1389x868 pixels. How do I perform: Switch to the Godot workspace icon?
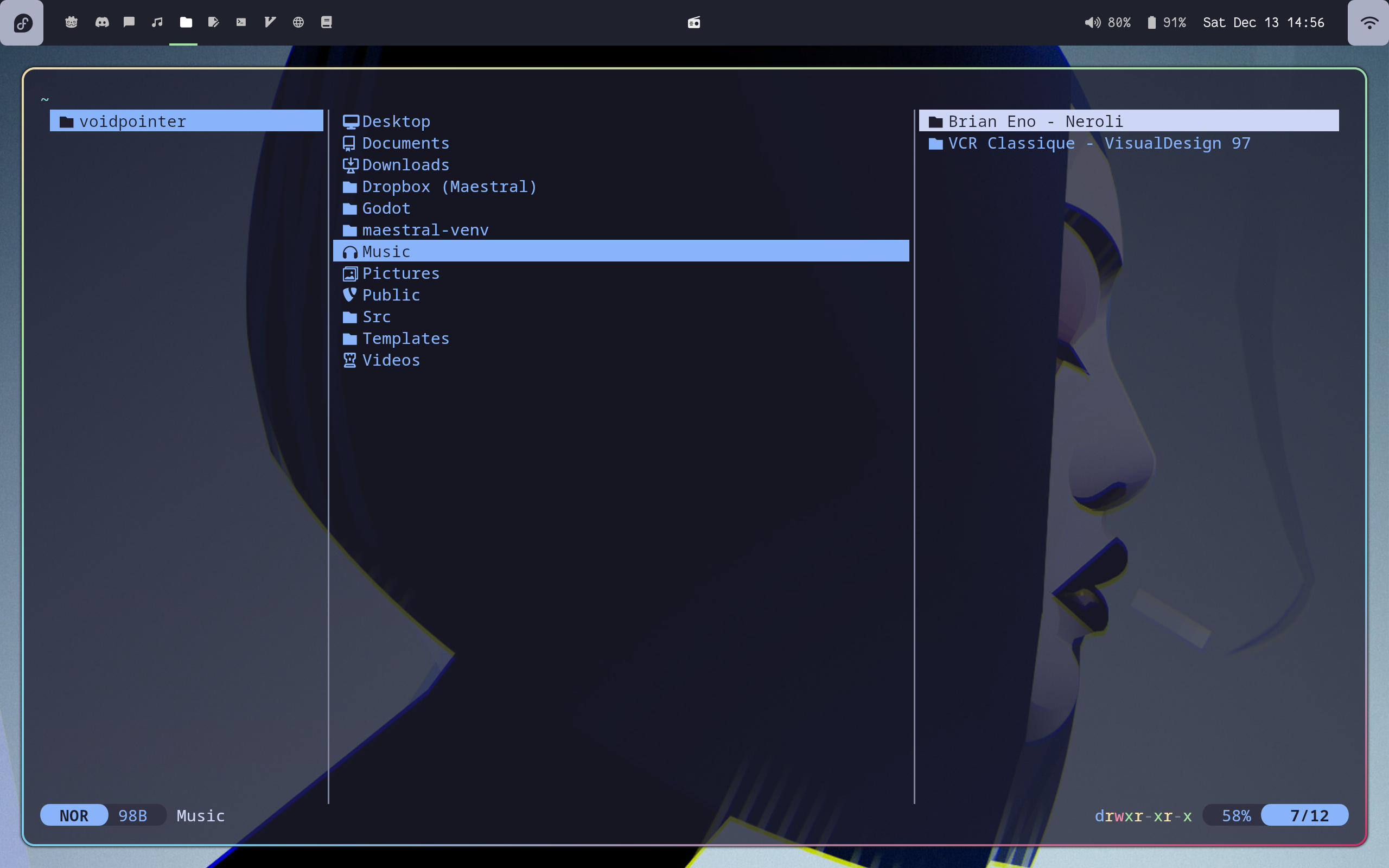click(x=71, y=22)
